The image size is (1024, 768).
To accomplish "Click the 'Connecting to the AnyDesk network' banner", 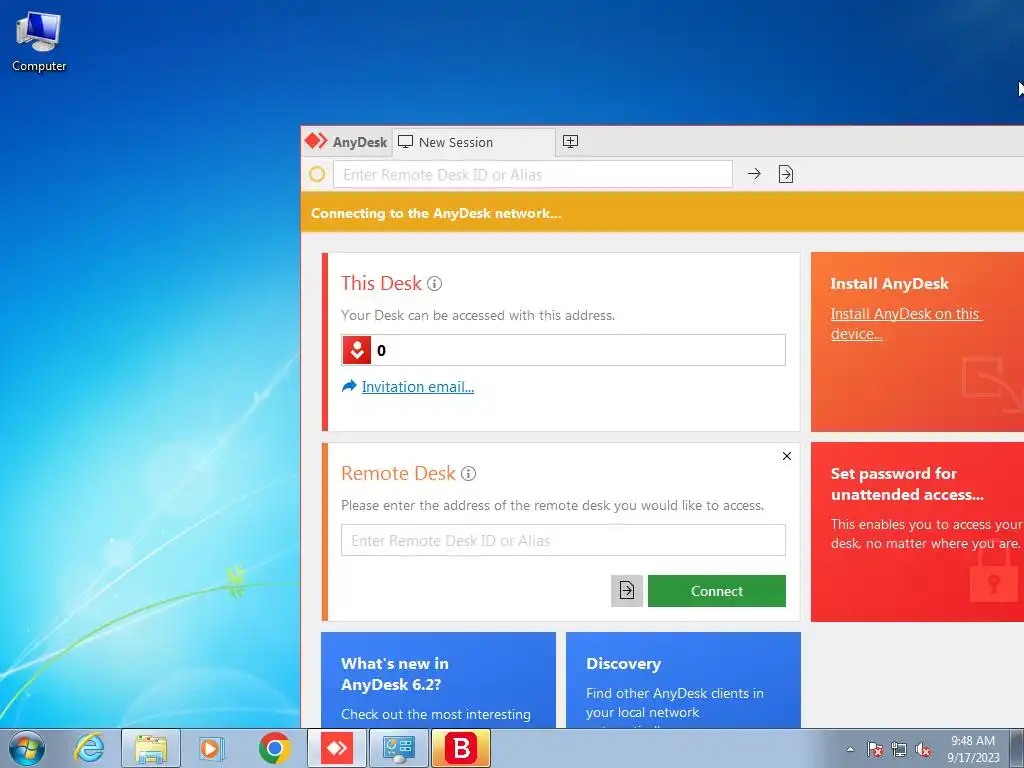I will (x=662, y=213).
